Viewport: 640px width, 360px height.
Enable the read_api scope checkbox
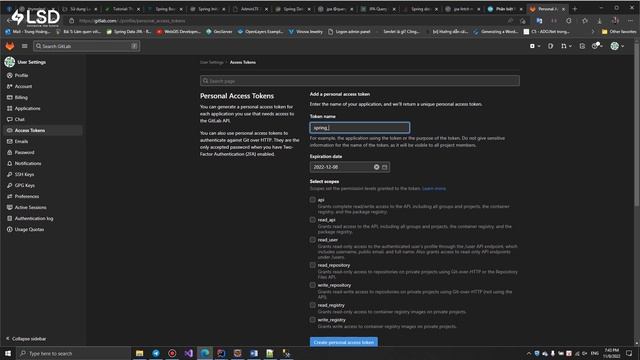point(313,220)
